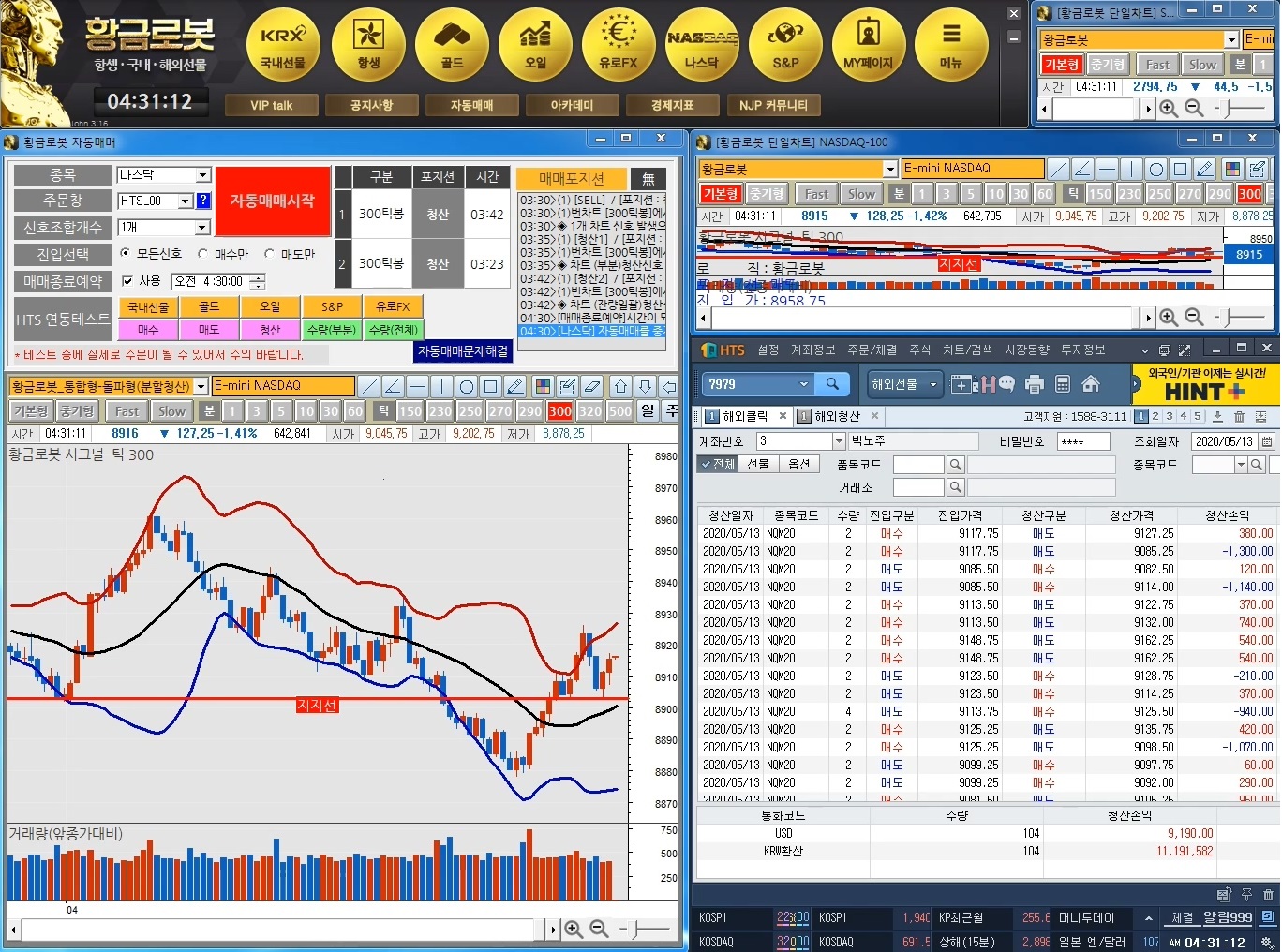Viewport: 1282px width, 952px height.
Task: Click the 자동매매문제해결 button
Action: [463, 351]
